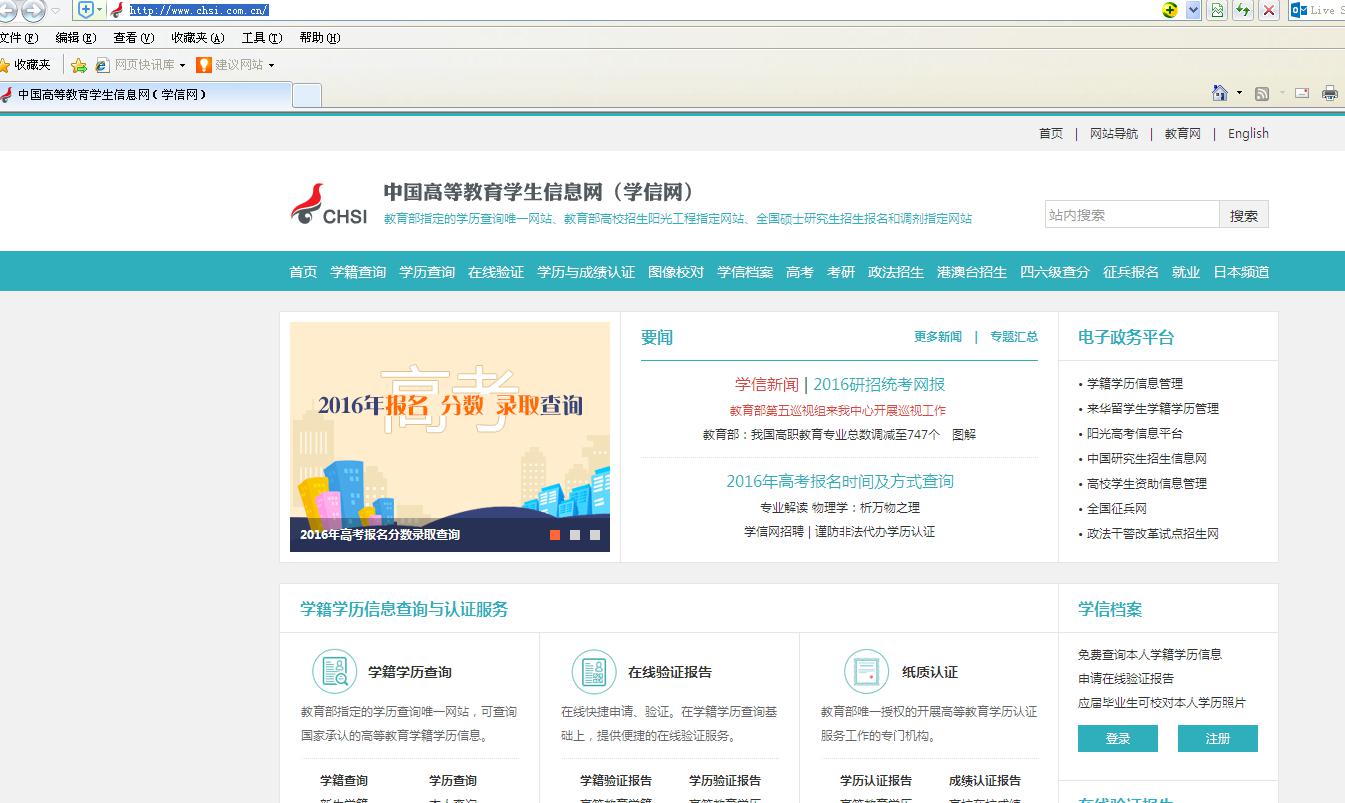Open 网站导航 site navigation link
Viewport: 1345px width, 803px height.
(x=1114, y=134)
